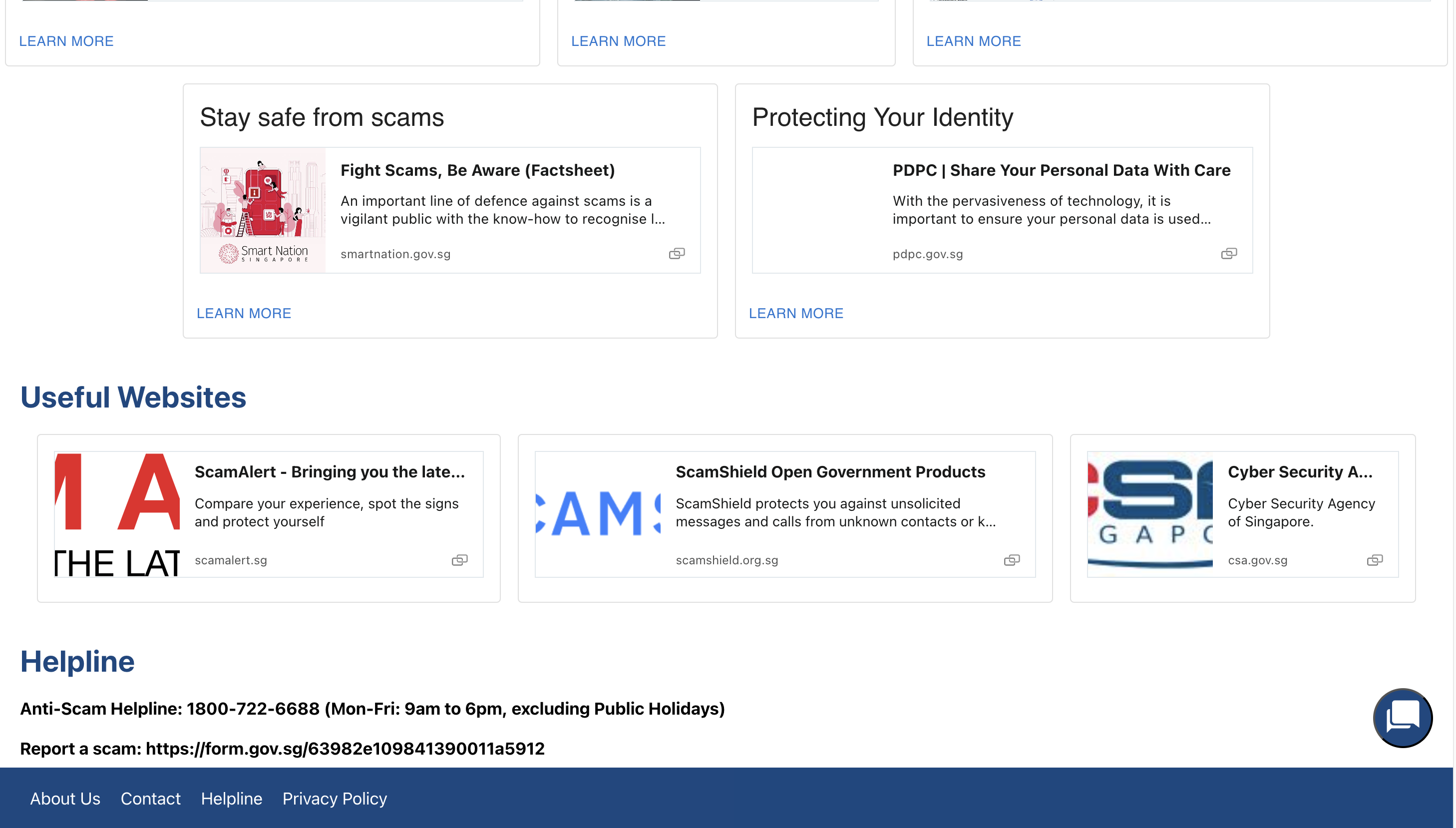Image resolution: width=1456 pixels, height=828 pixels.
Task: Open Contact in the footer
Action: [150, 799]
